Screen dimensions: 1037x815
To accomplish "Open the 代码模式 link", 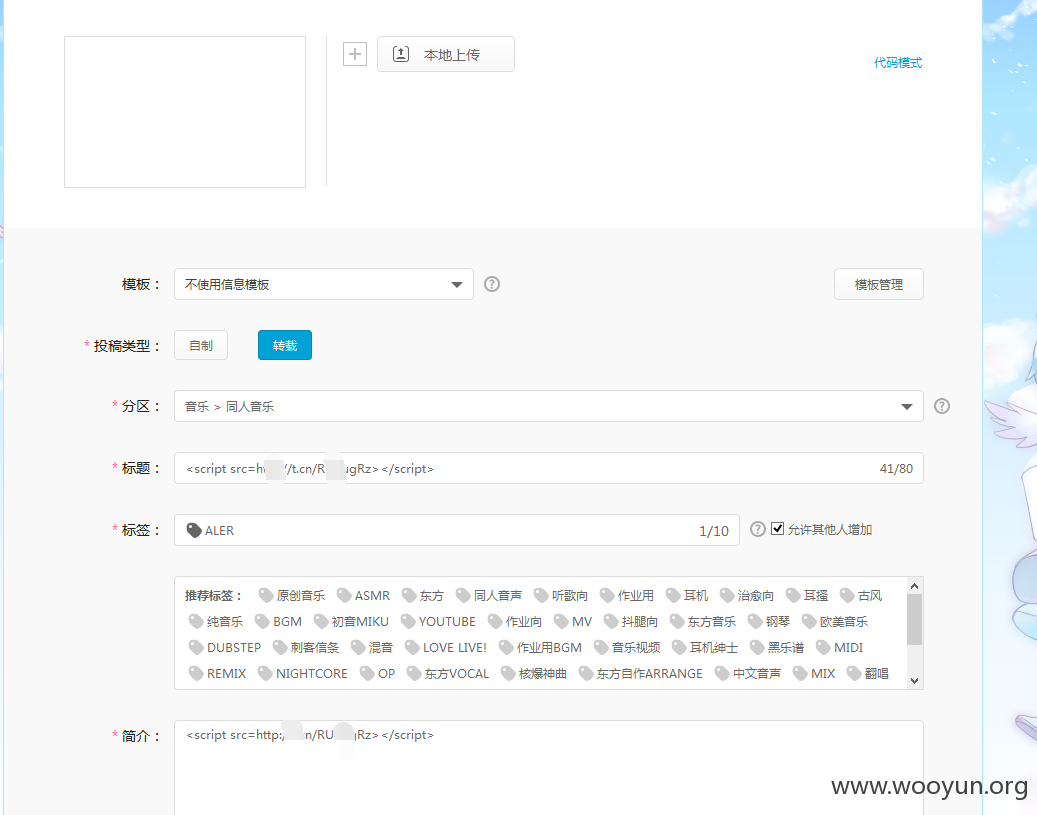I will [x=897, y=63].
